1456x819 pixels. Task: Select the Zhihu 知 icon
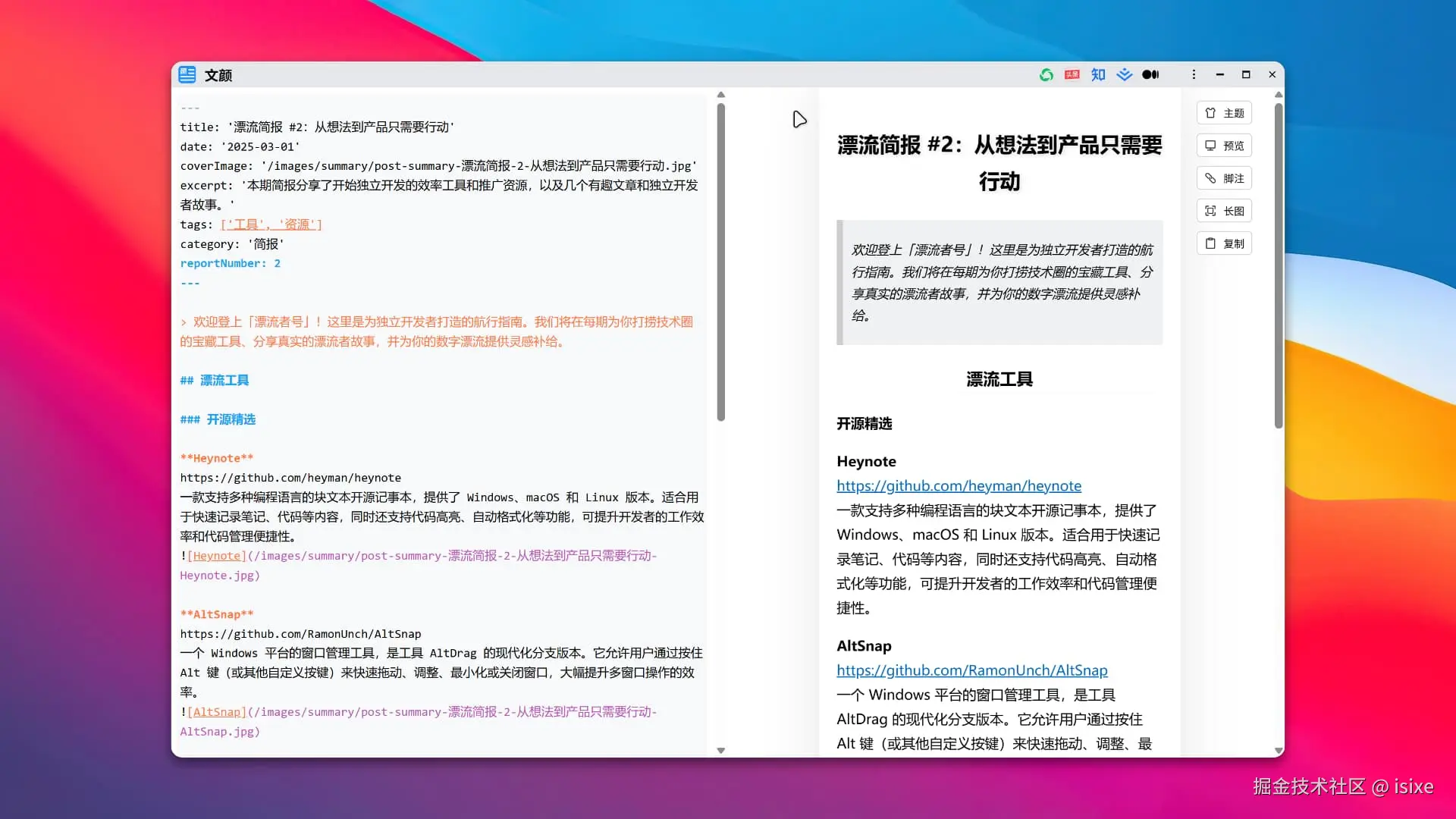pyautogui.click(x=1098, y=74)
